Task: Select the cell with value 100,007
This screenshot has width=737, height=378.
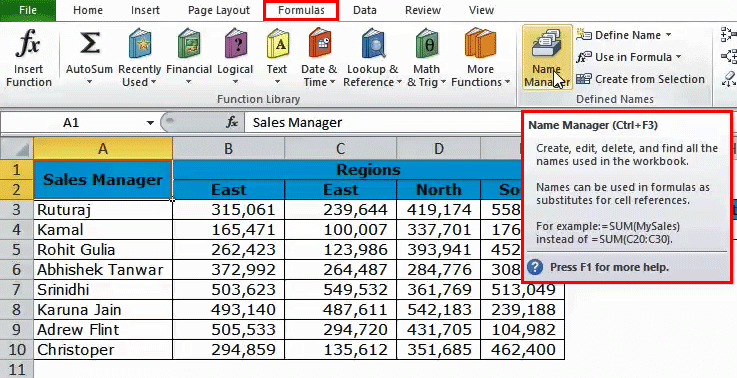Action: pos(340,229)
